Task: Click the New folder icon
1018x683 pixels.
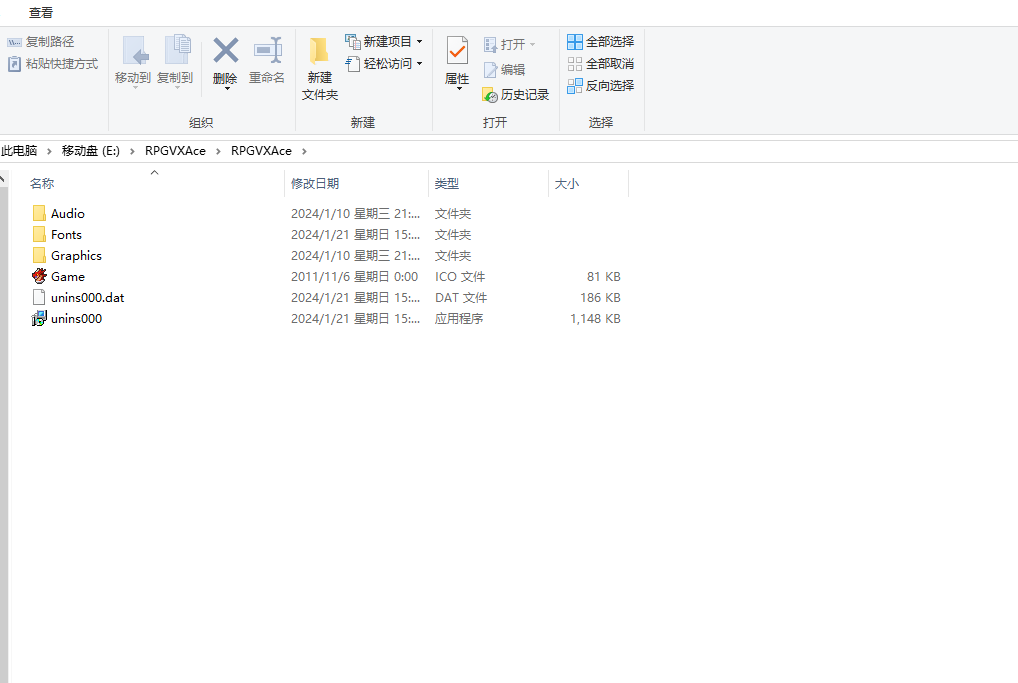Action: (319, 51)
